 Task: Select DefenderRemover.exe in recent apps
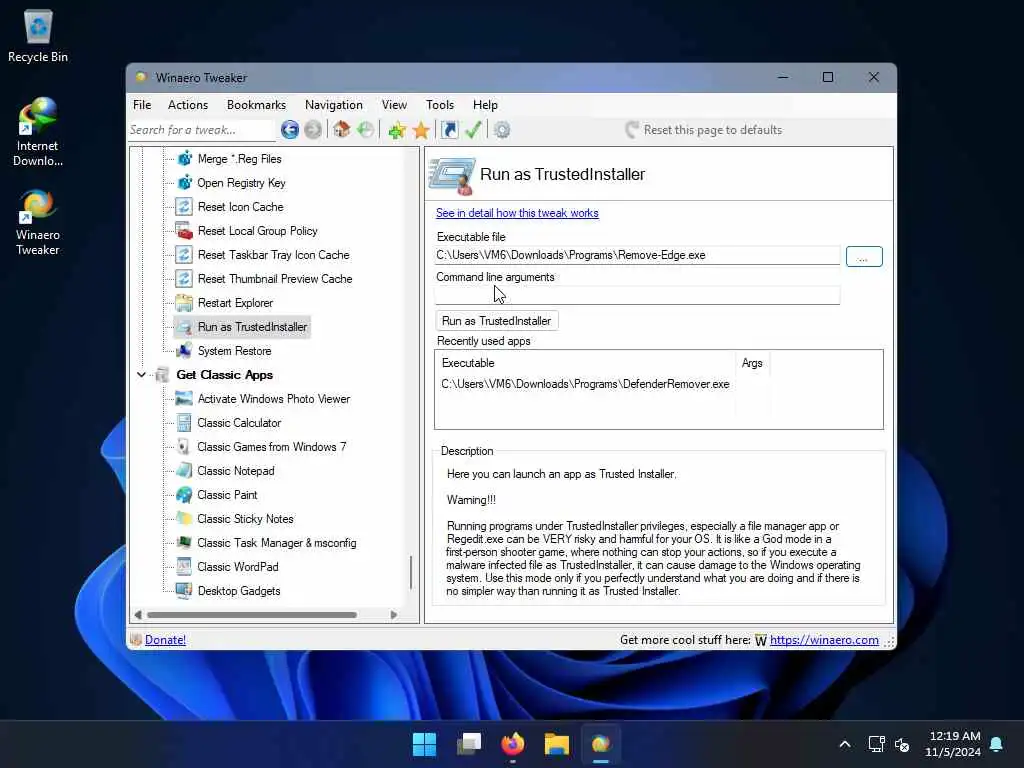(x=585, y=384)
